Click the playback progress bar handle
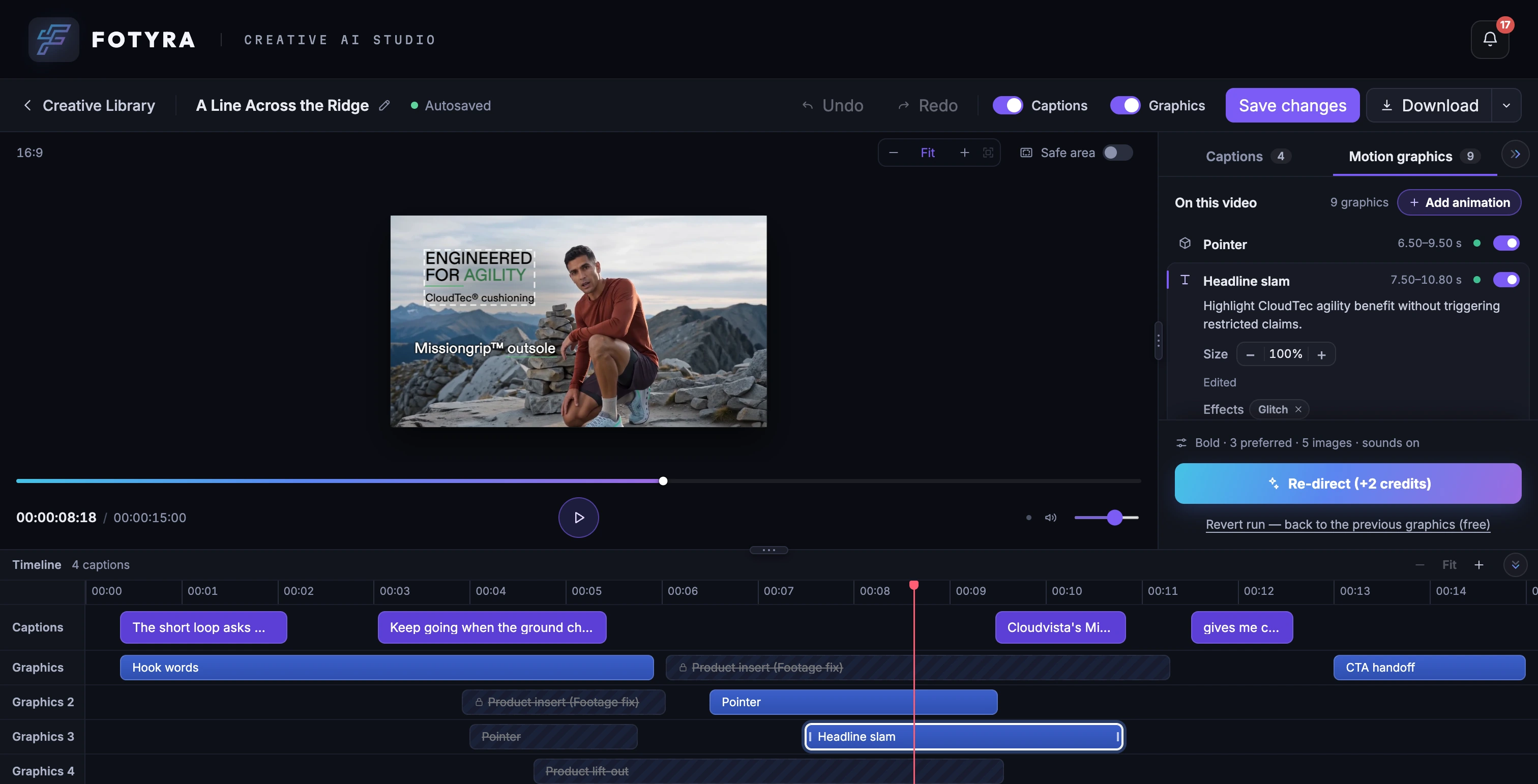 [663, 481]
